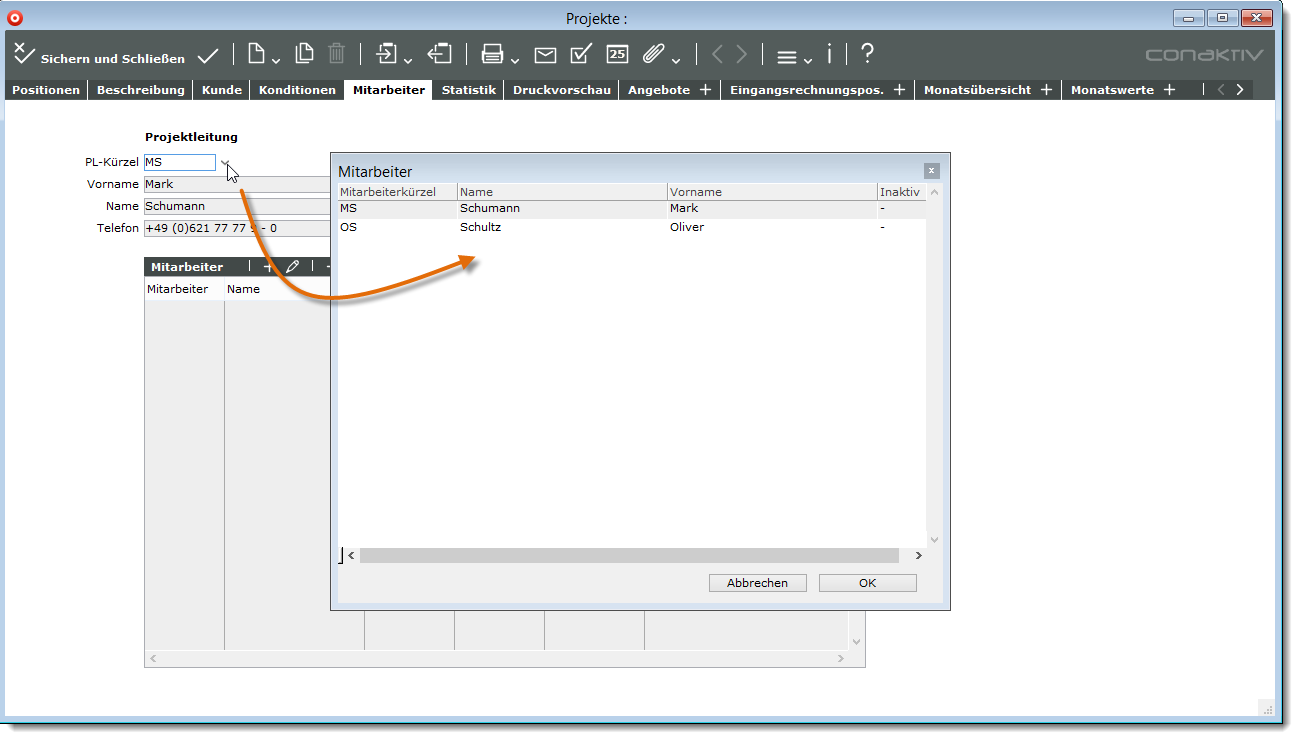
Task: Expand the hamburger list menu dropdown
Action: click(x=807, y=60)
